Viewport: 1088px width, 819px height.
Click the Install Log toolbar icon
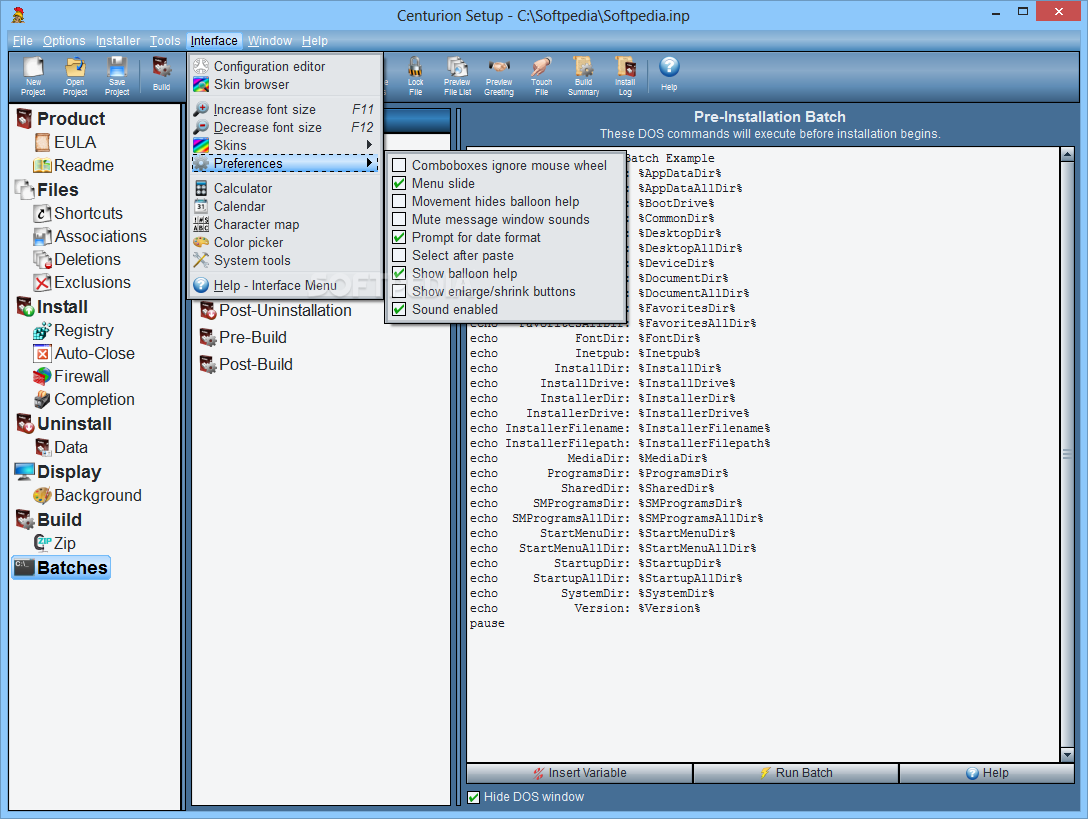pyautogui.click(x=625, y=76)
